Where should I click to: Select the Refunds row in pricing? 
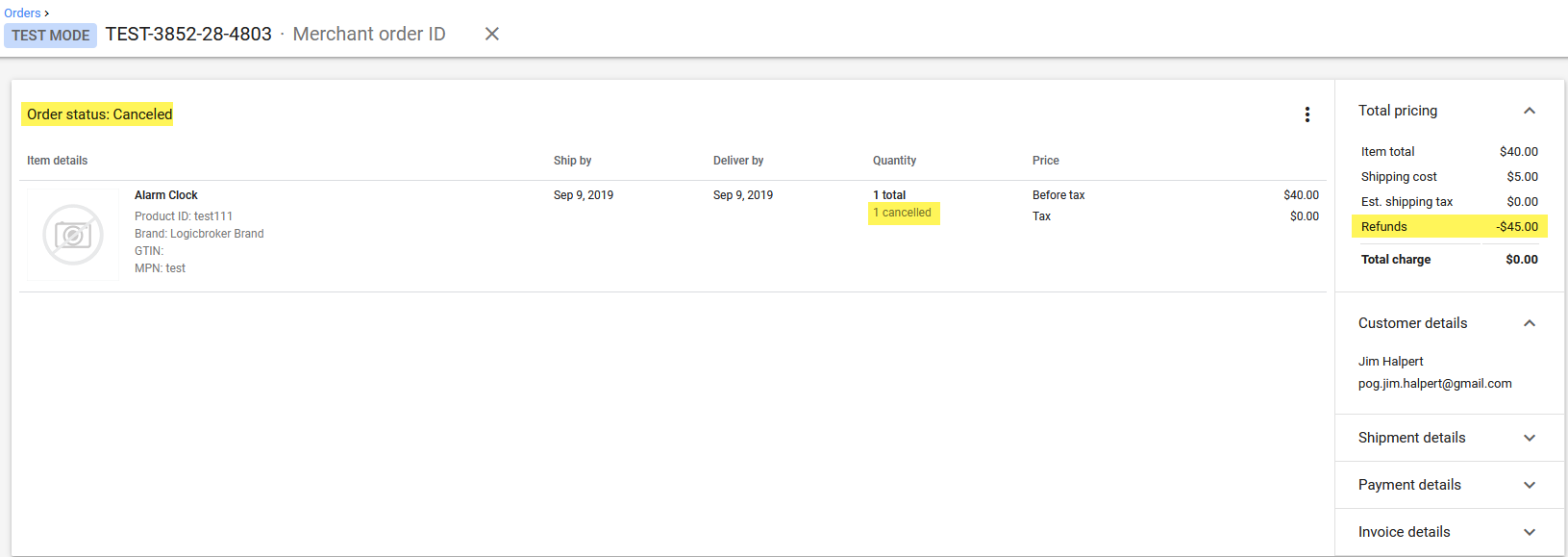click(x=1449, y=227)
